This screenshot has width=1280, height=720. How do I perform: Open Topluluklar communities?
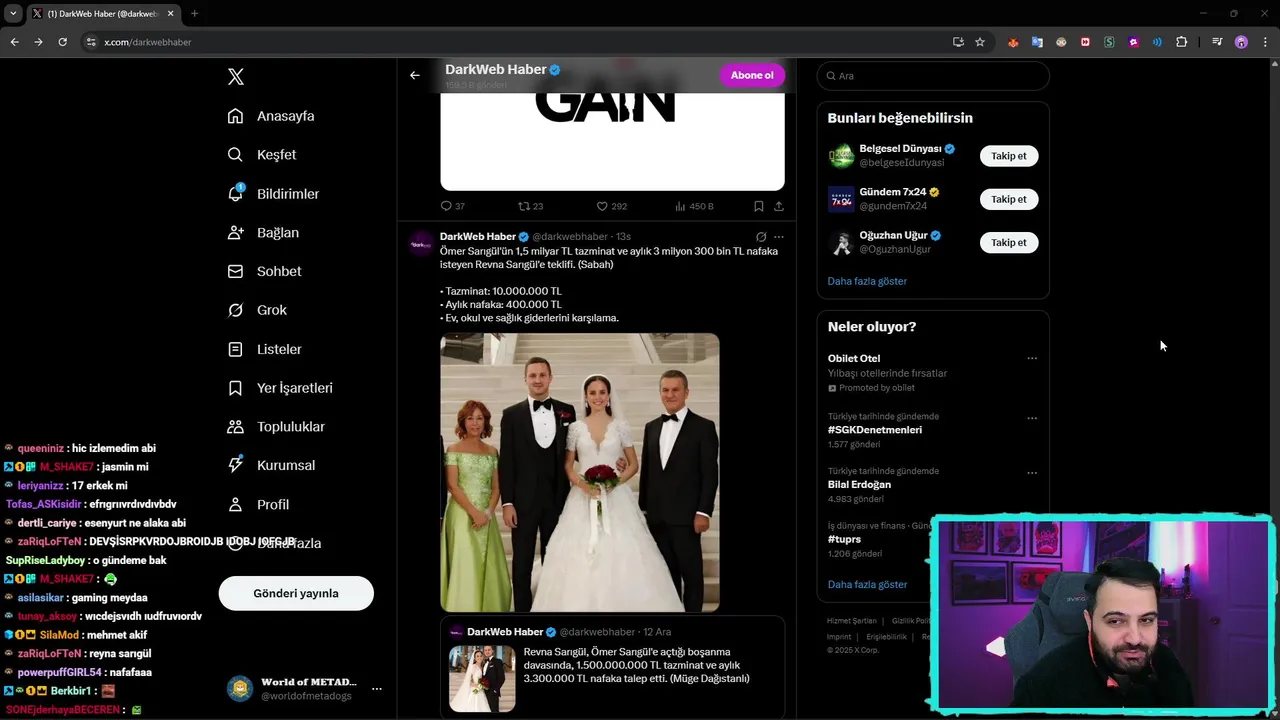click(x=276, y=427)
